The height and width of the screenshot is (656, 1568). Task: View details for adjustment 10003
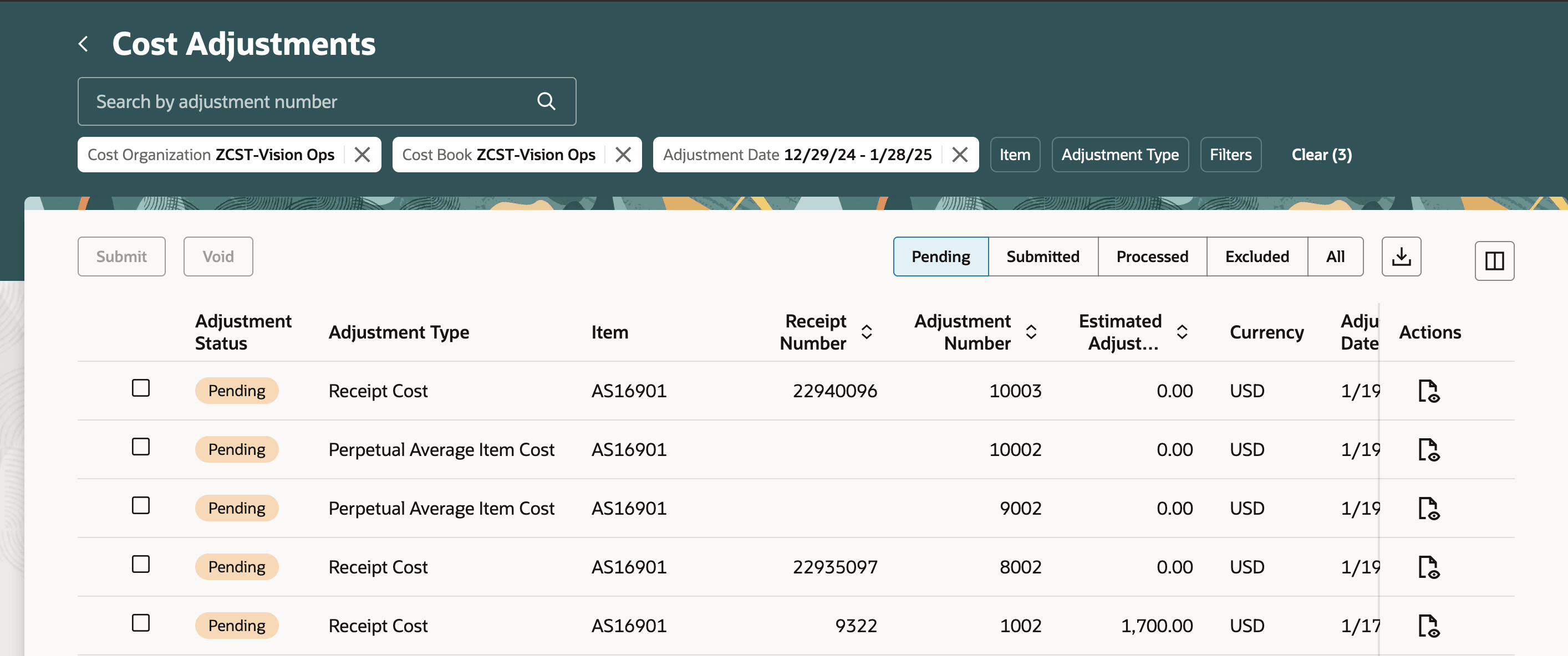[x=1429, y=390]
